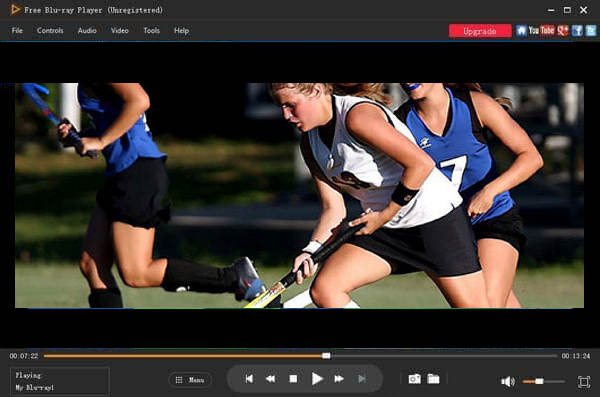Toggle full screen mode

pos(584,382)
